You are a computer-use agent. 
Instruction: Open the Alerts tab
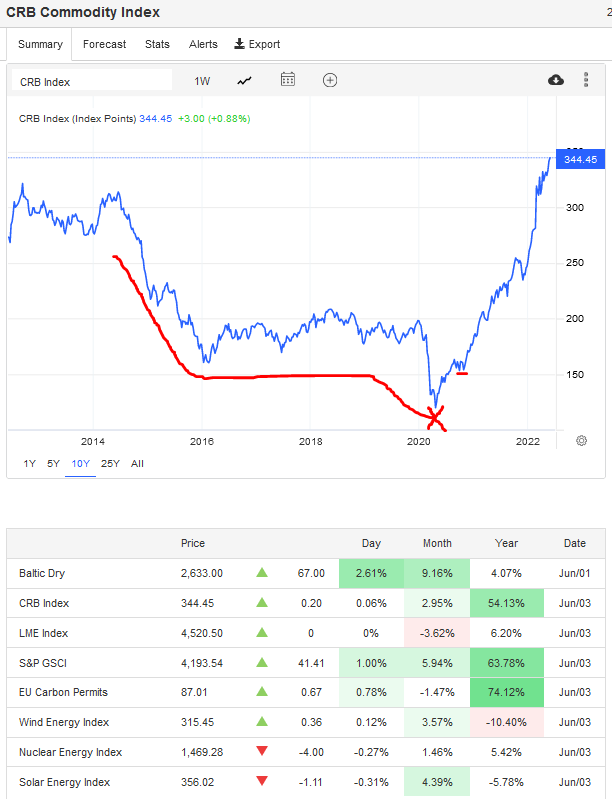tap(203, 44)
